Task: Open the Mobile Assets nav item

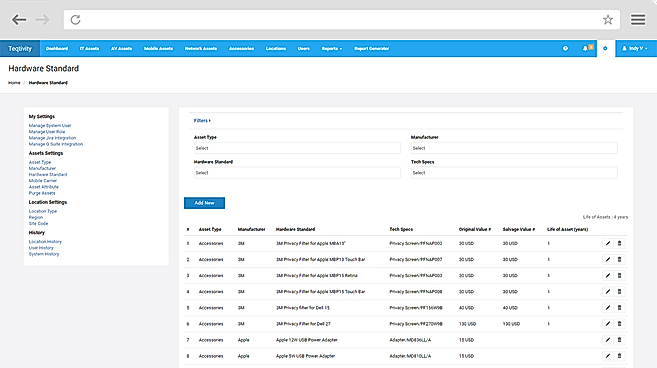Action: pos(158,49)
